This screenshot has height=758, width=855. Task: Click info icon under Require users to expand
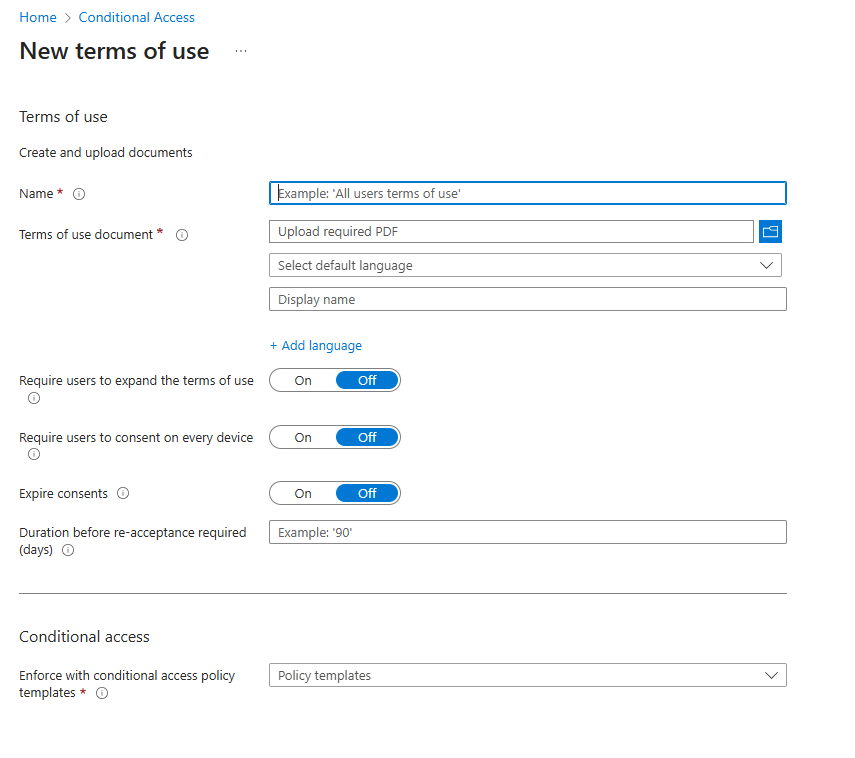[x=34, y=398]
